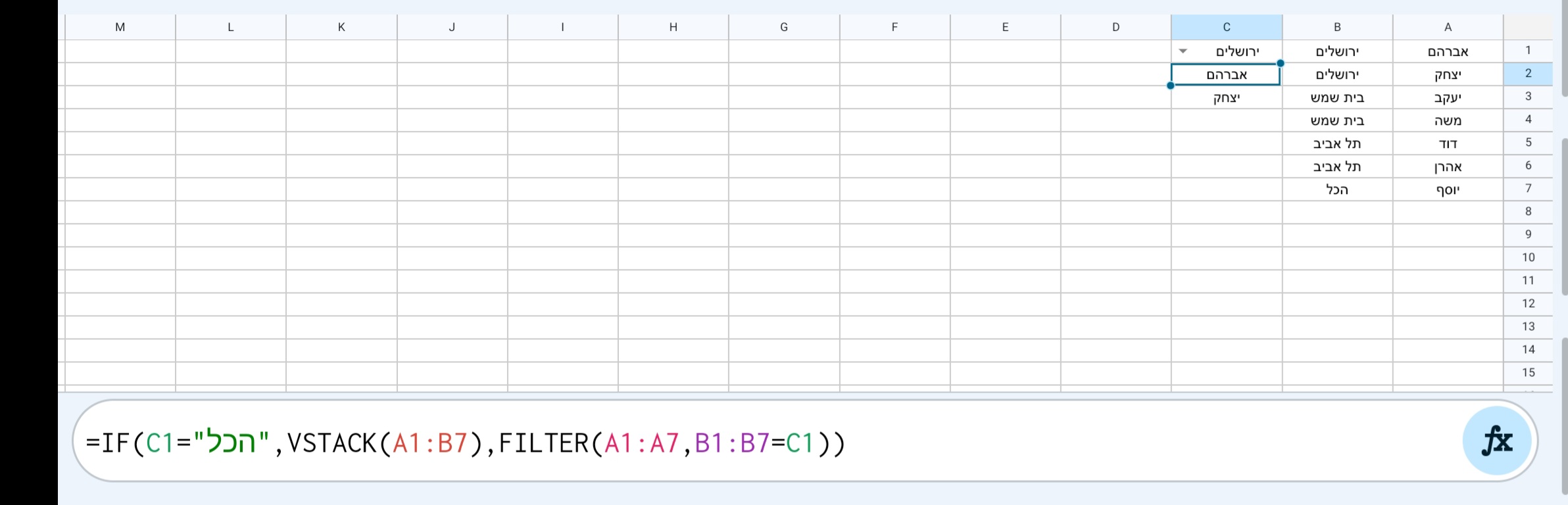
Task: Click inside the formula bar
Action: 592,443
